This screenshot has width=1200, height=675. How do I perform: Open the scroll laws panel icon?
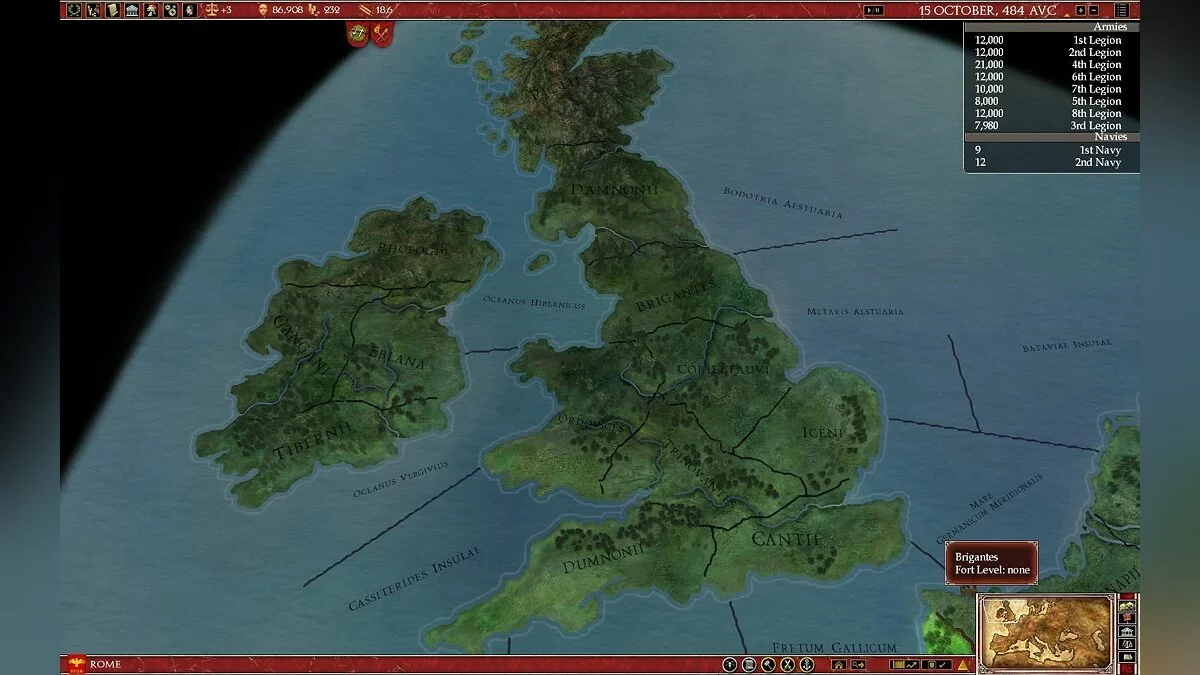tap(112, 10)
